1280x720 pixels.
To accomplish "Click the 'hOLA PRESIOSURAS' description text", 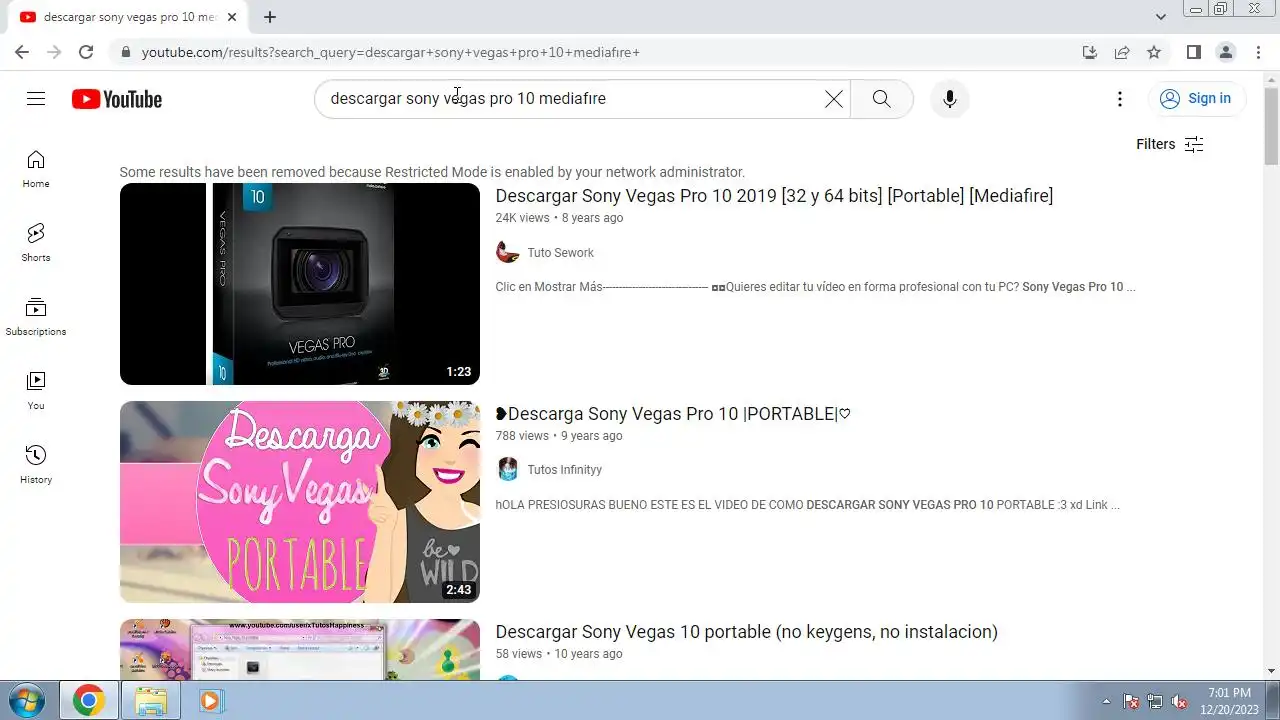I will [807, 505].
